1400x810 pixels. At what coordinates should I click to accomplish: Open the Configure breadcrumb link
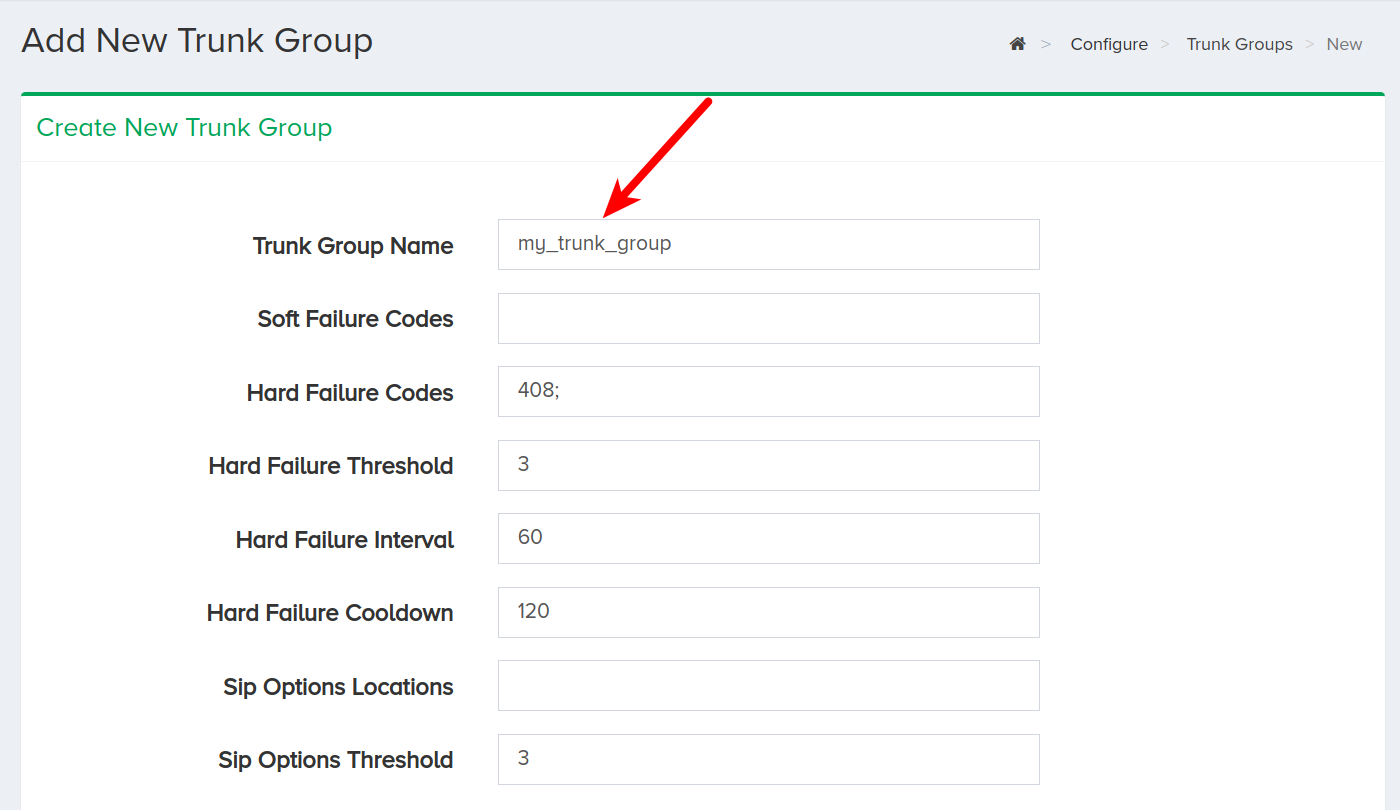click(1109, 44)
